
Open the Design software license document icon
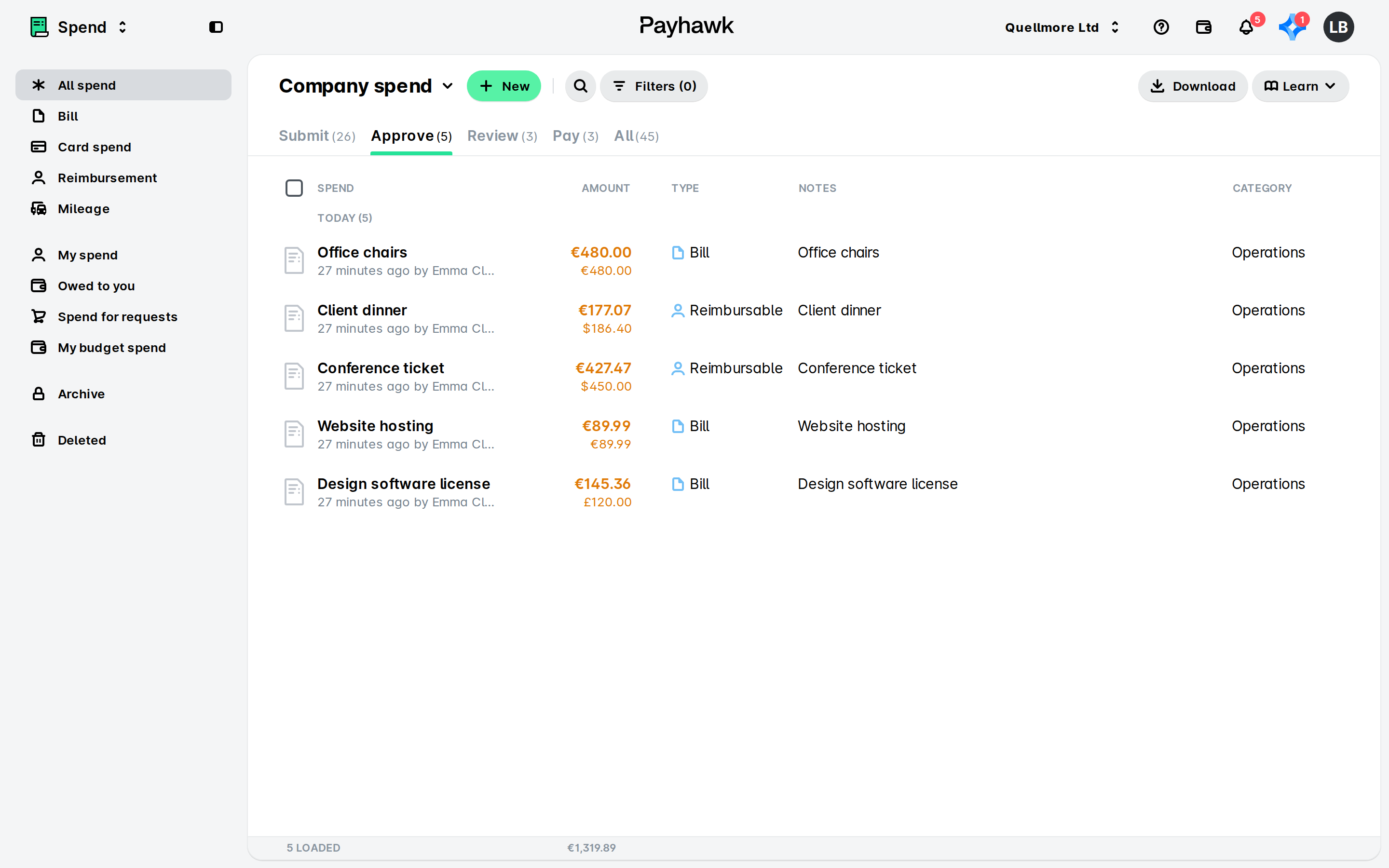coord(294,492)
